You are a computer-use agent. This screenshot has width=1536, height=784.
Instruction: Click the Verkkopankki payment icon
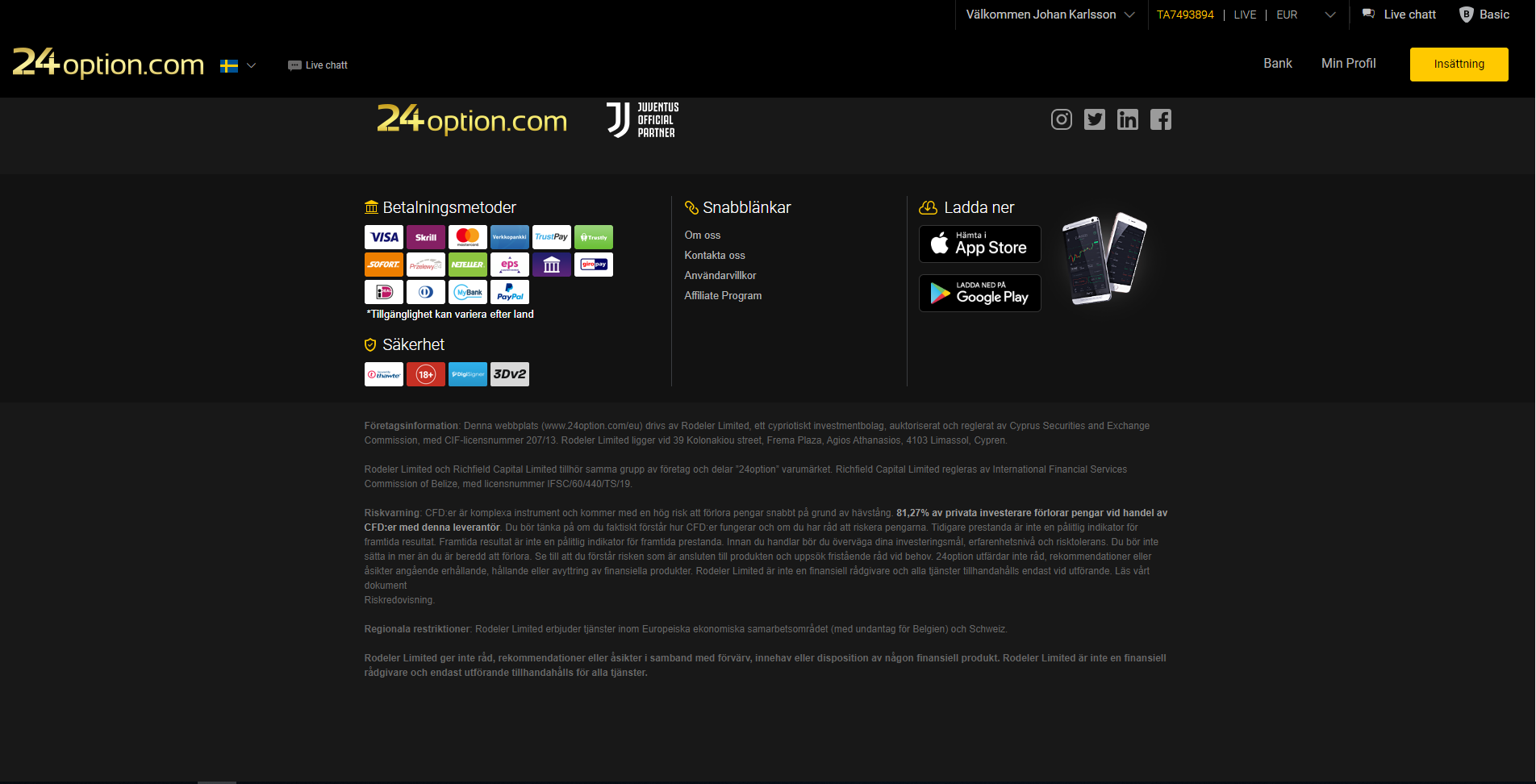[510, 237]
